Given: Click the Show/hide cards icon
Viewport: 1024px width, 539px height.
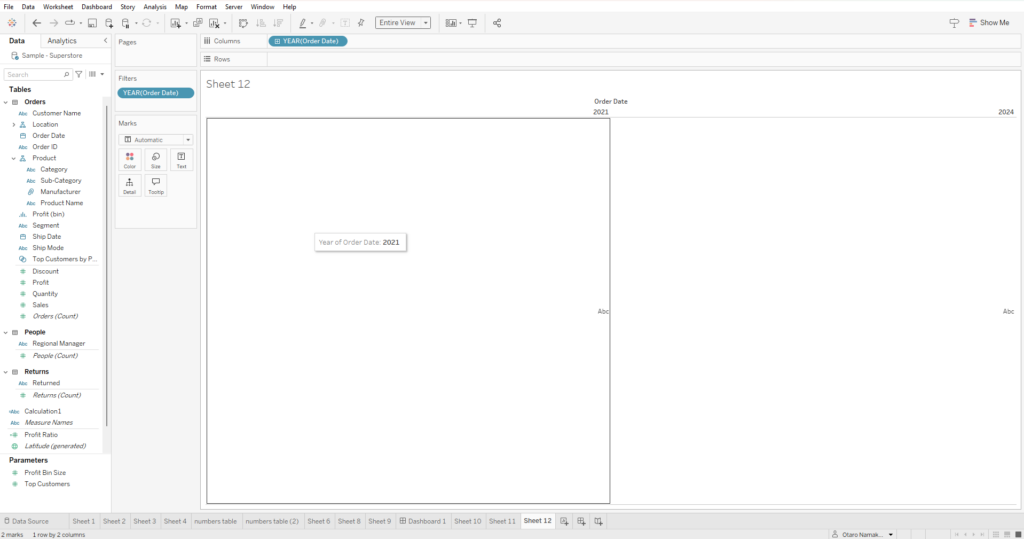Looking at the screenshot, I should click(x=451, y=23).
